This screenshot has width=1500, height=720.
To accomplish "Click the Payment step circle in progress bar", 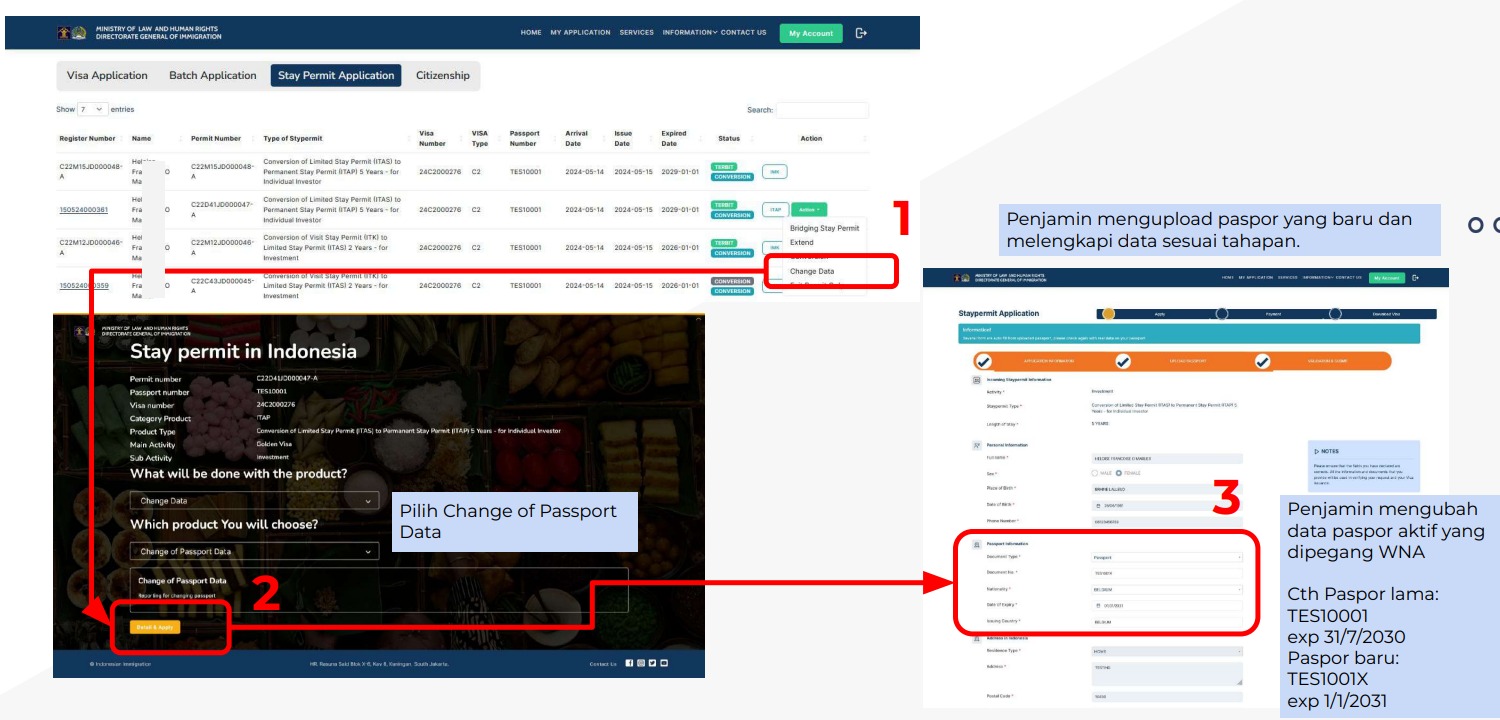I will (x=1221, y=314).
